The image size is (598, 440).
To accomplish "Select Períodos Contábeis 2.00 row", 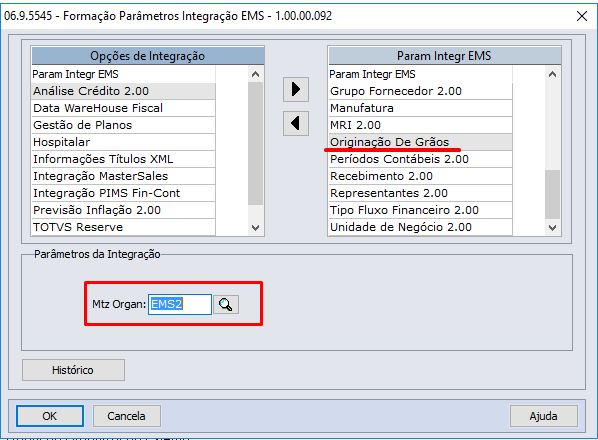I will [420, 159].
